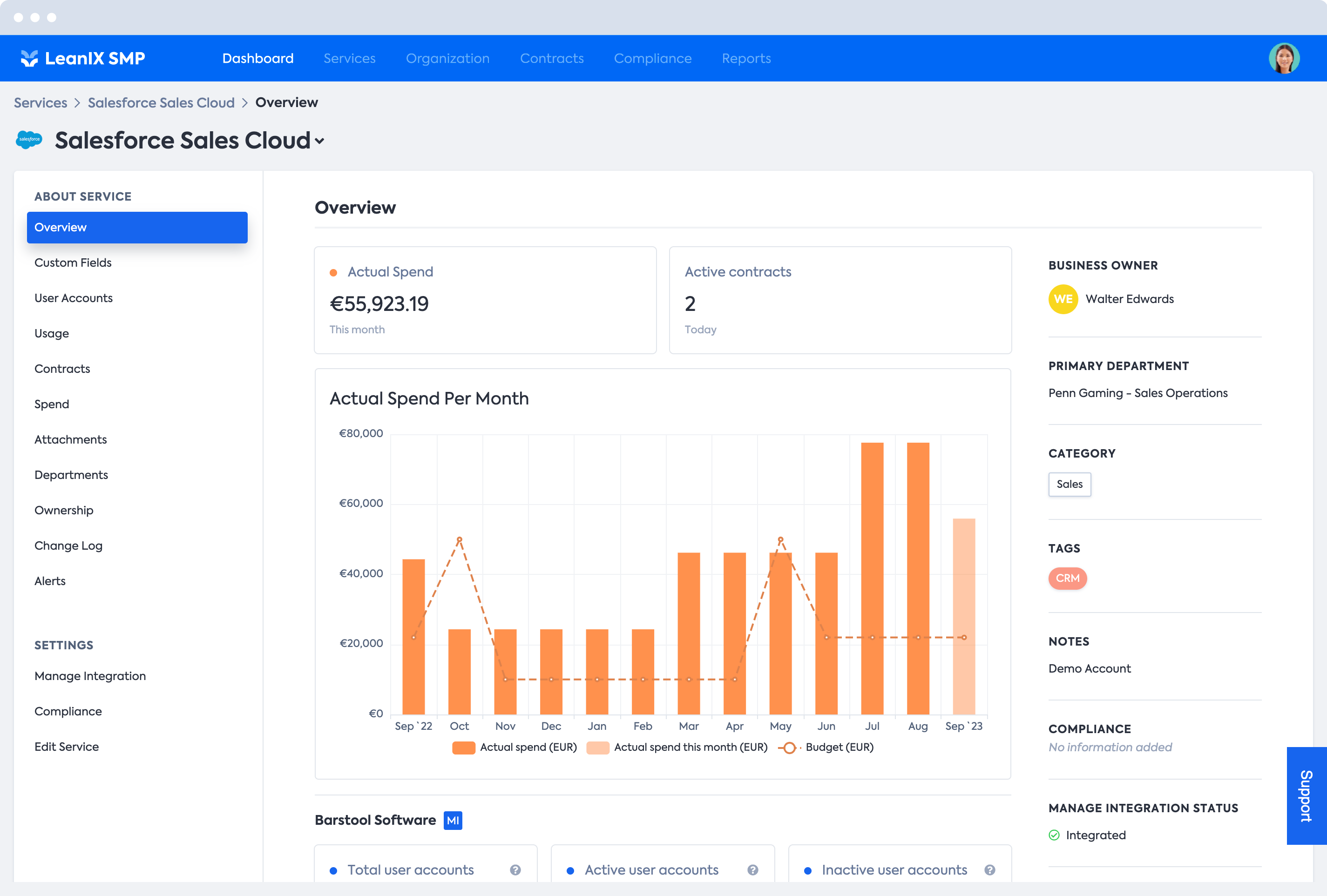The image size is (1327, 896).
Task: Click the Salesforce cloud logo icon
Action: pos(29,139)
